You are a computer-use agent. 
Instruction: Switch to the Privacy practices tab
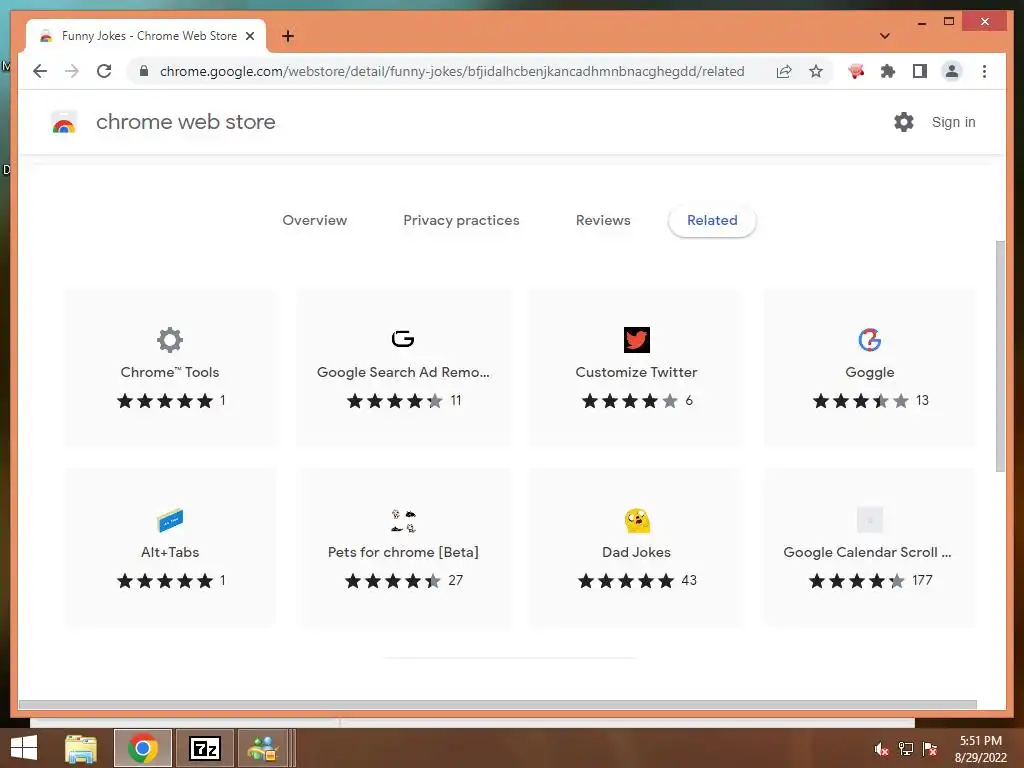click(461, 221)
